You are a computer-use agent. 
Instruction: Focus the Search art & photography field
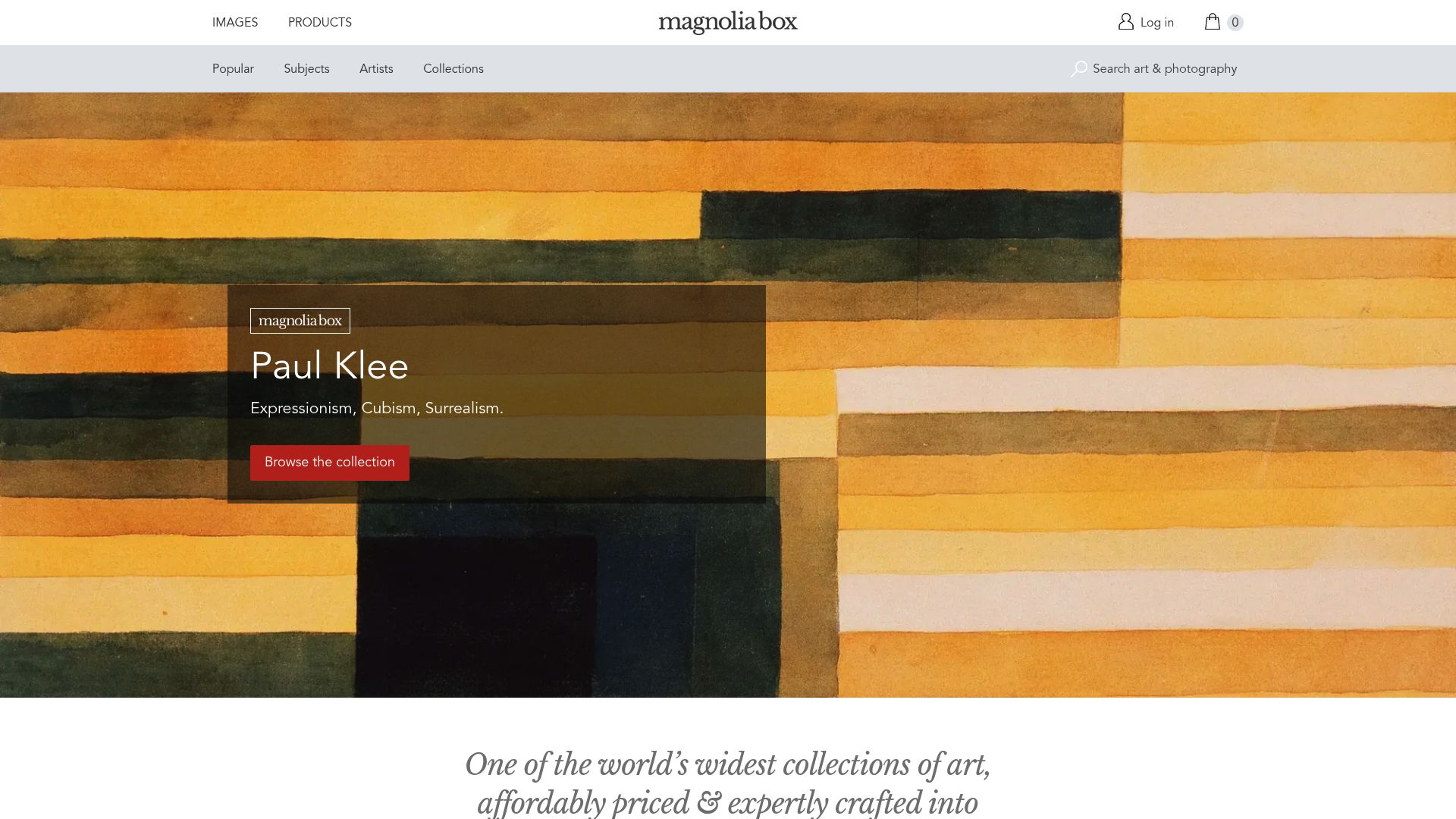(1165, 69)
